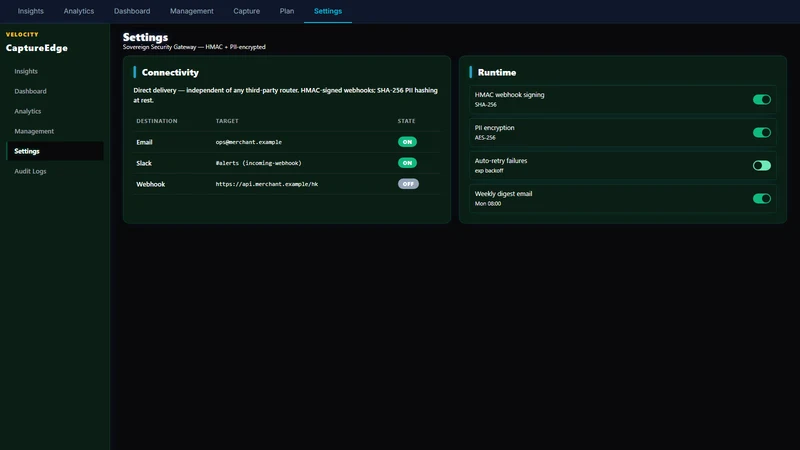Go to the Dashboard top tab
The width and height of the screenshot is (800, 450).
132,11
